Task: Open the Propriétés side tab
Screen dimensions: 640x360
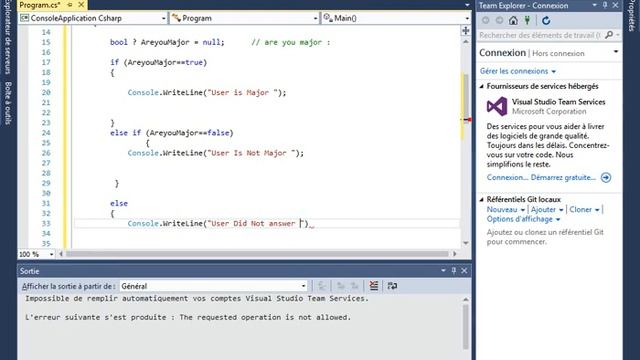Action: click(x=631, y=16)
